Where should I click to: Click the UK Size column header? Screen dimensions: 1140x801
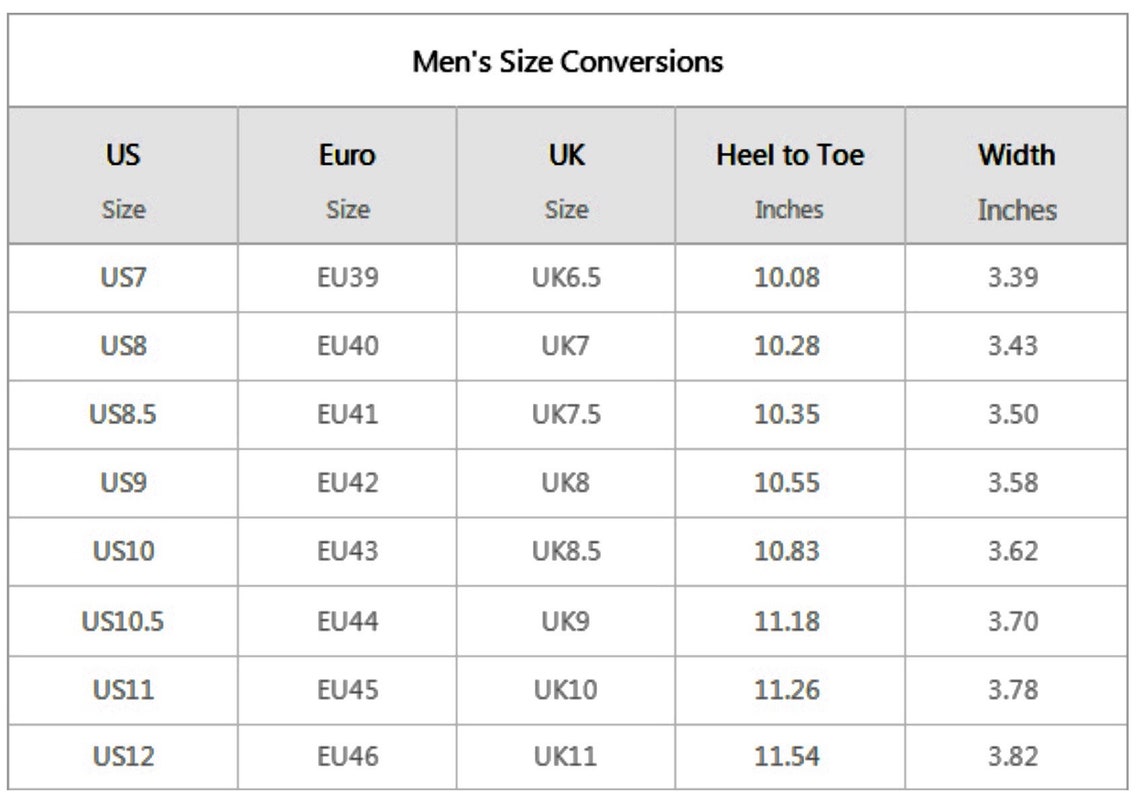[566, 176]
